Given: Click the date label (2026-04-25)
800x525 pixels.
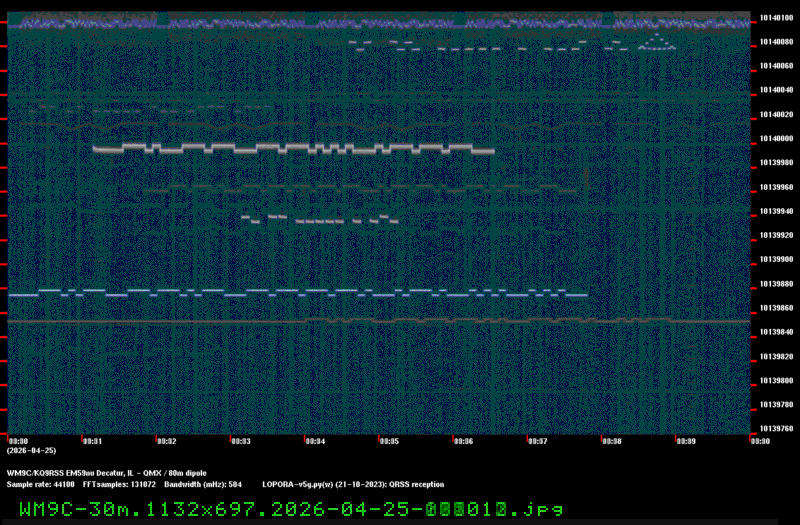Looking at the screenshot, I should click(28, 451).
